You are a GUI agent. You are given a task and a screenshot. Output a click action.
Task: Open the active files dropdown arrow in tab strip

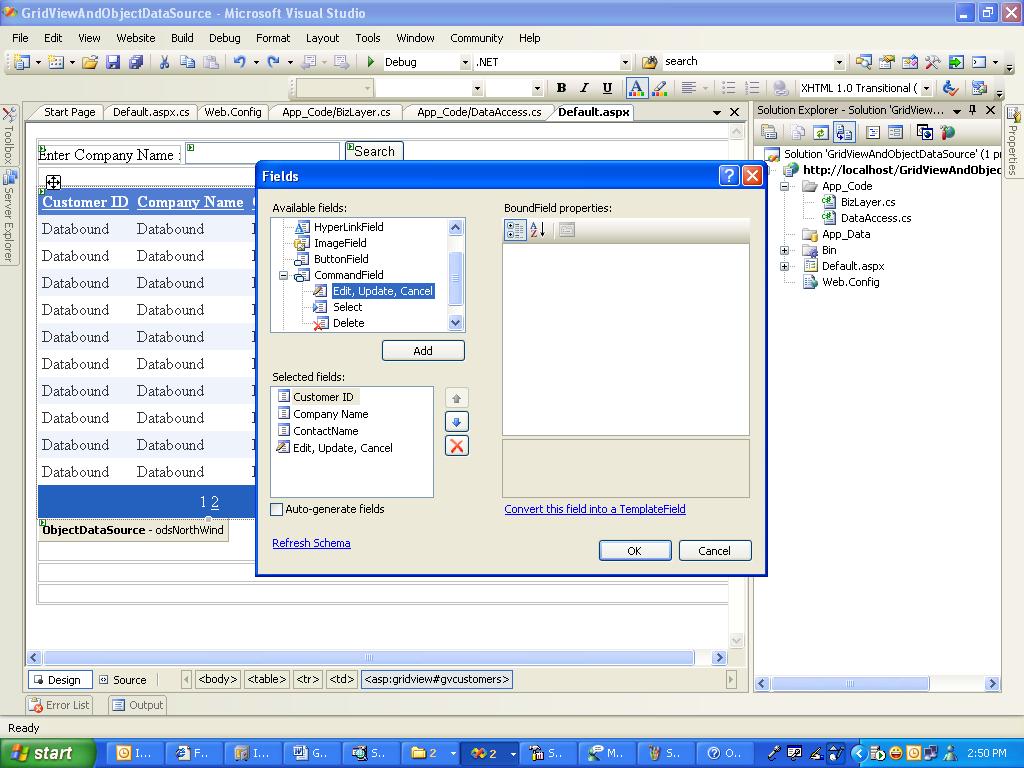pyautogui.click(x=716, y=112)
